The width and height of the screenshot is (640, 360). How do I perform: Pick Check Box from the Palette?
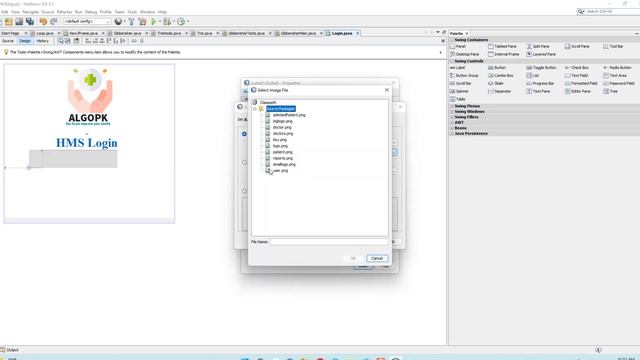(577, 68)
